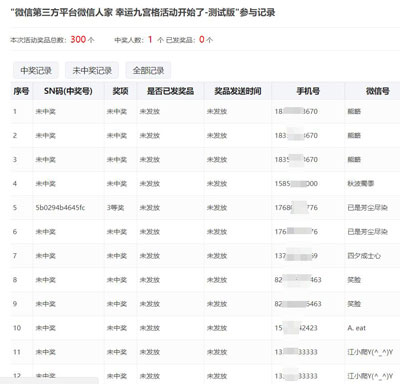Click 未中奖 in row 1's SN码 column
400x384 pixels.
[x=46, y=112]
